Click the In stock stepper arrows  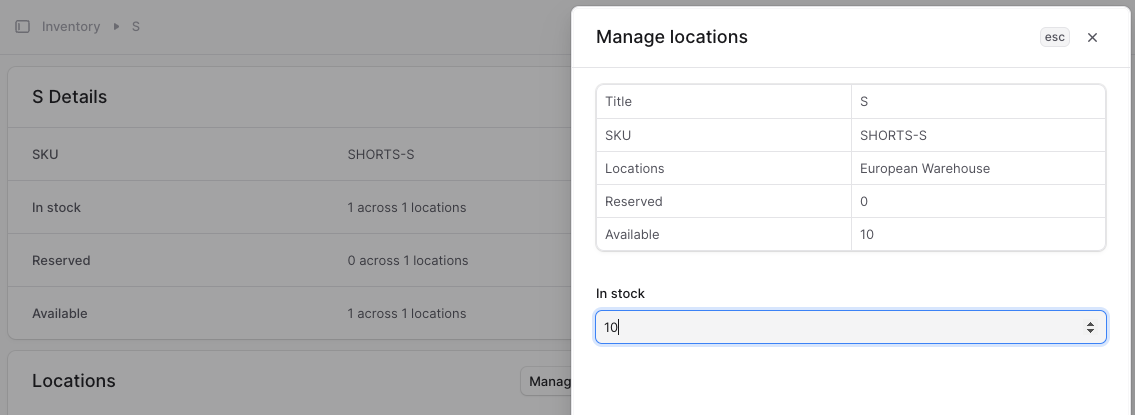[x=1090, y=327]
